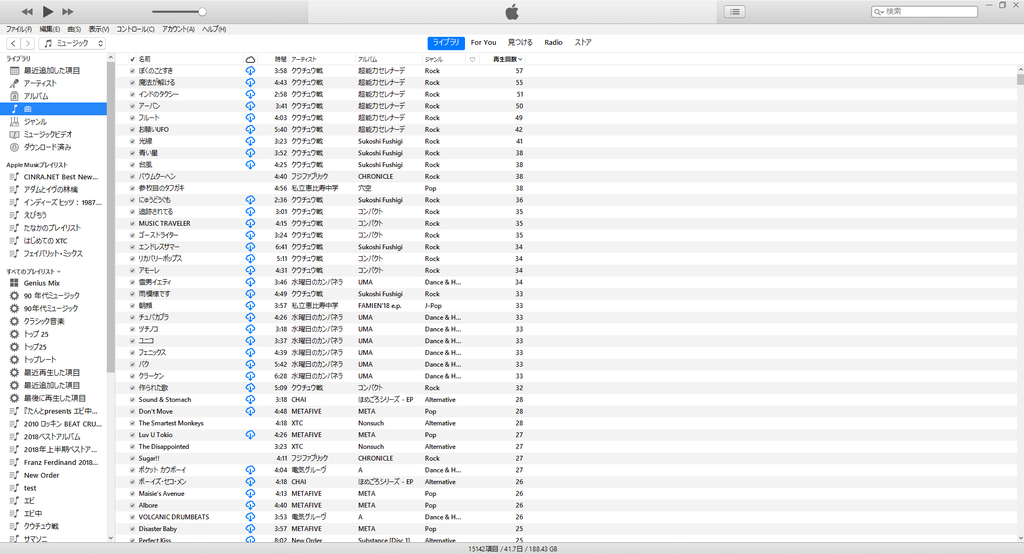Image resolution: width=1024 pixels, height=554 pixels.
Task: Click cloud download icon for Sound & Stomach
Action: pyautogui.click(x=250, y=399)
